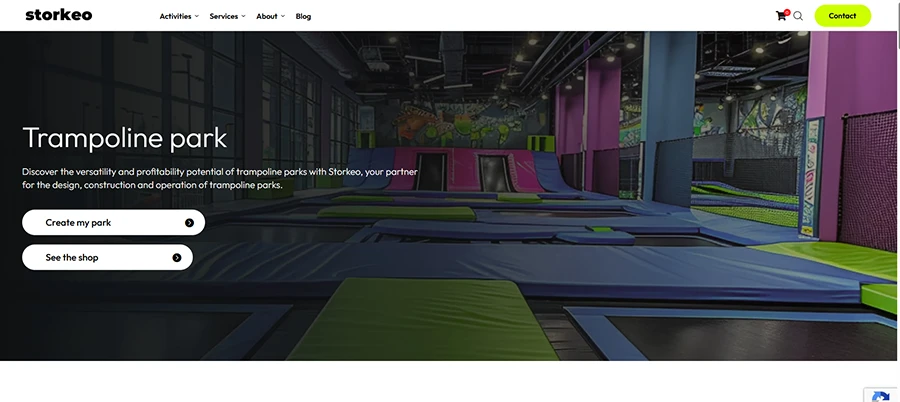Click the arrow icon in Create my park
Viewport: 900px width, 402px height.
pyautogui.click(x=189, y=223)
